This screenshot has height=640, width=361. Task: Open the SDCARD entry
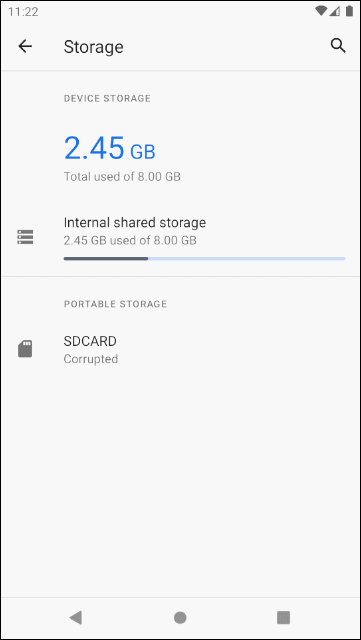click(x=180, y=349)
